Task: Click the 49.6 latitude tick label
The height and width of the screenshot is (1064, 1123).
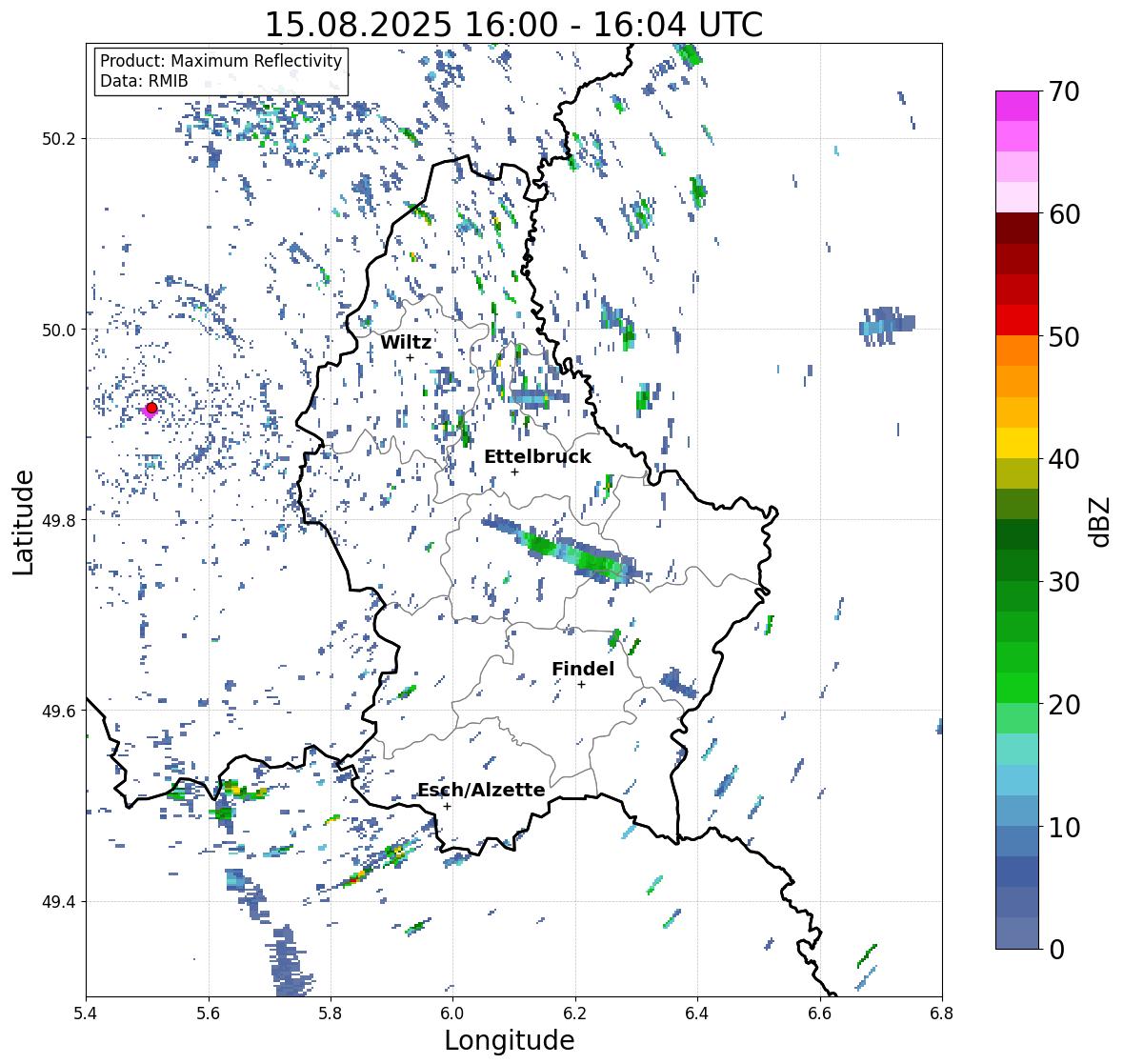Action: point(59,711)
